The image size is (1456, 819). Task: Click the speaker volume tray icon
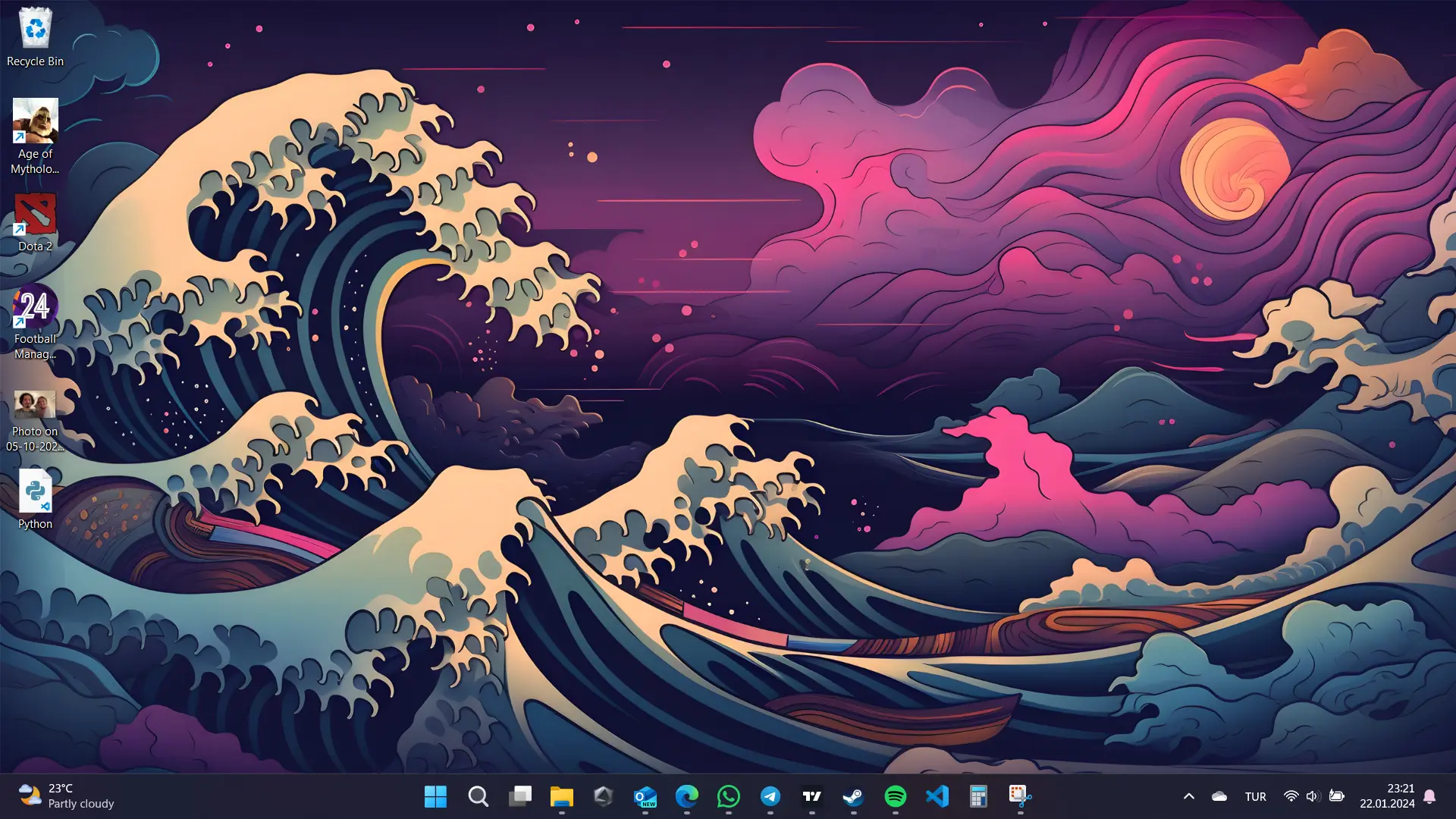pos(1313,796)
